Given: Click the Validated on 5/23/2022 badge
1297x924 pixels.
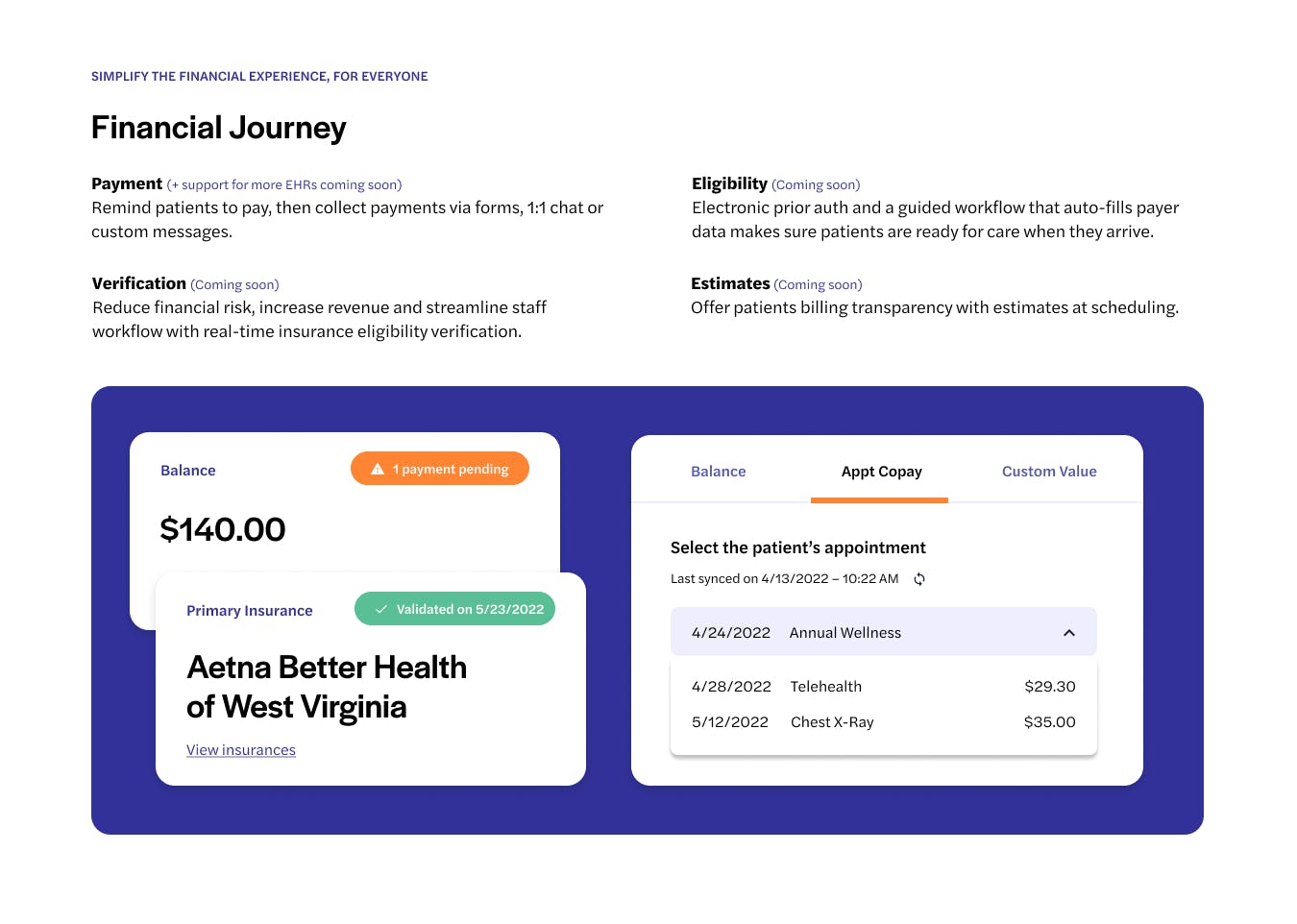Looking at the screenshot, I should pos(454,609).
